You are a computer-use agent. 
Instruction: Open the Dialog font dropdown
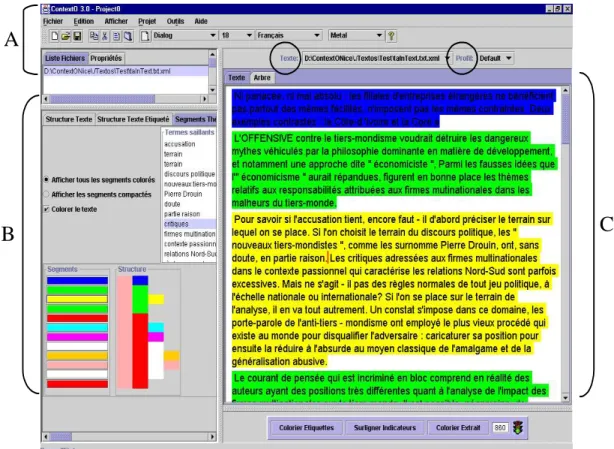(x=213, y=35)
